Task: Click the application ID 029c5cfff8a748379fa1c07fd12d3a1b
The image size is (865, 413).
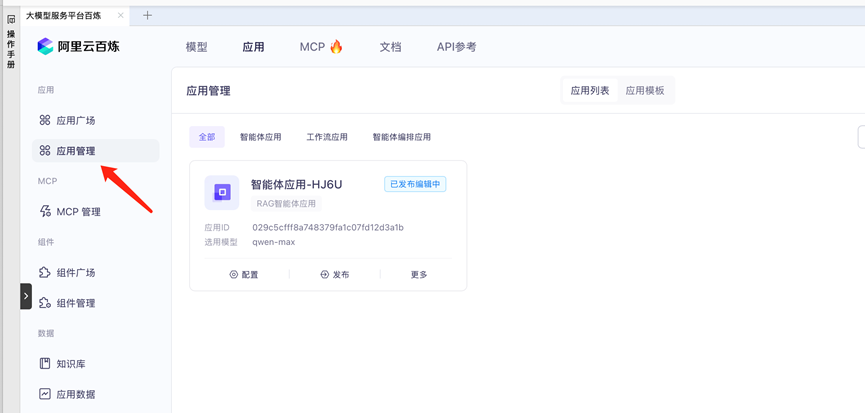Action: [x=328, y=227]
